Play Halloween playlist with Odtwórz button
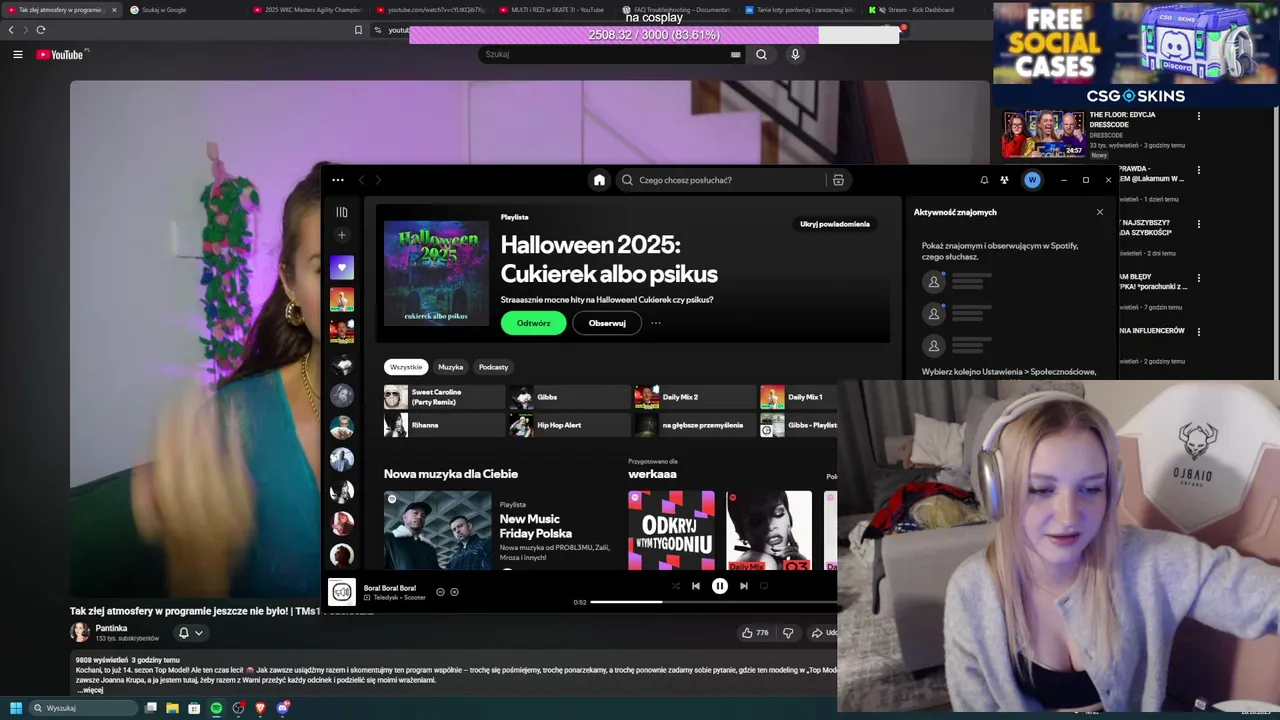1280x720 pixels. [x=533, y=323]
